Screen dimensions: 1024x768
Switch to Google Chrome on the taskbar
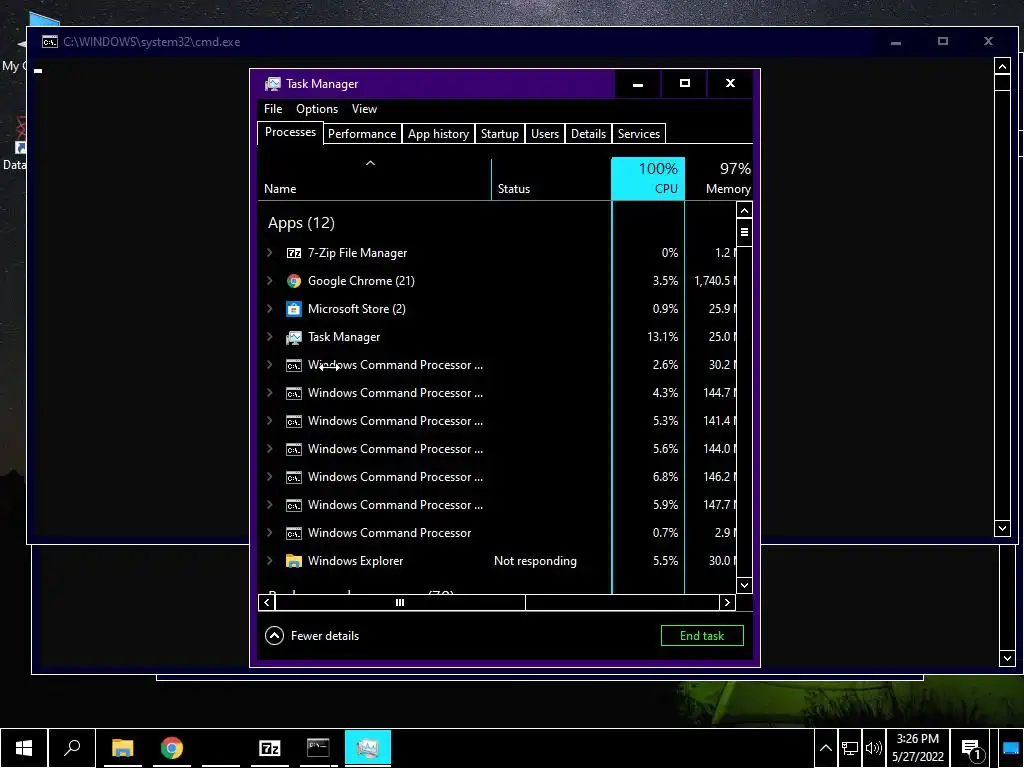click(x=172, y=748)
